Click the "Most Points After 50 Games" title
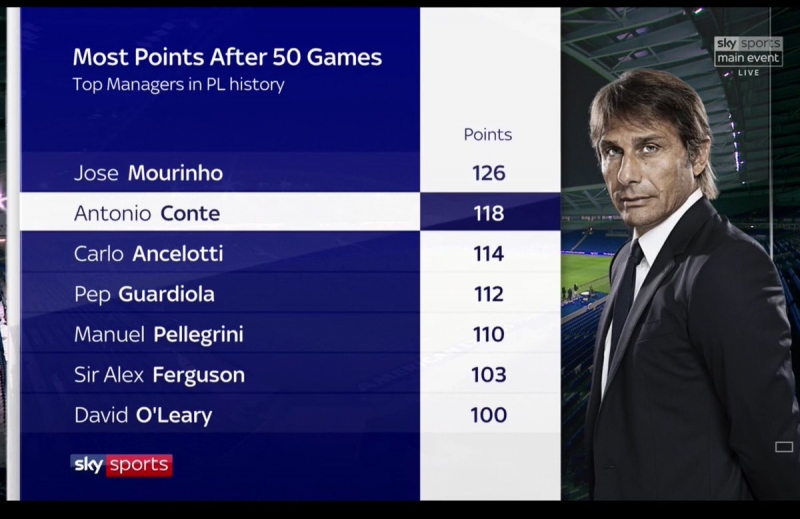Image resolution: width=800 pixels, height=519 pixels. point(227,57)
